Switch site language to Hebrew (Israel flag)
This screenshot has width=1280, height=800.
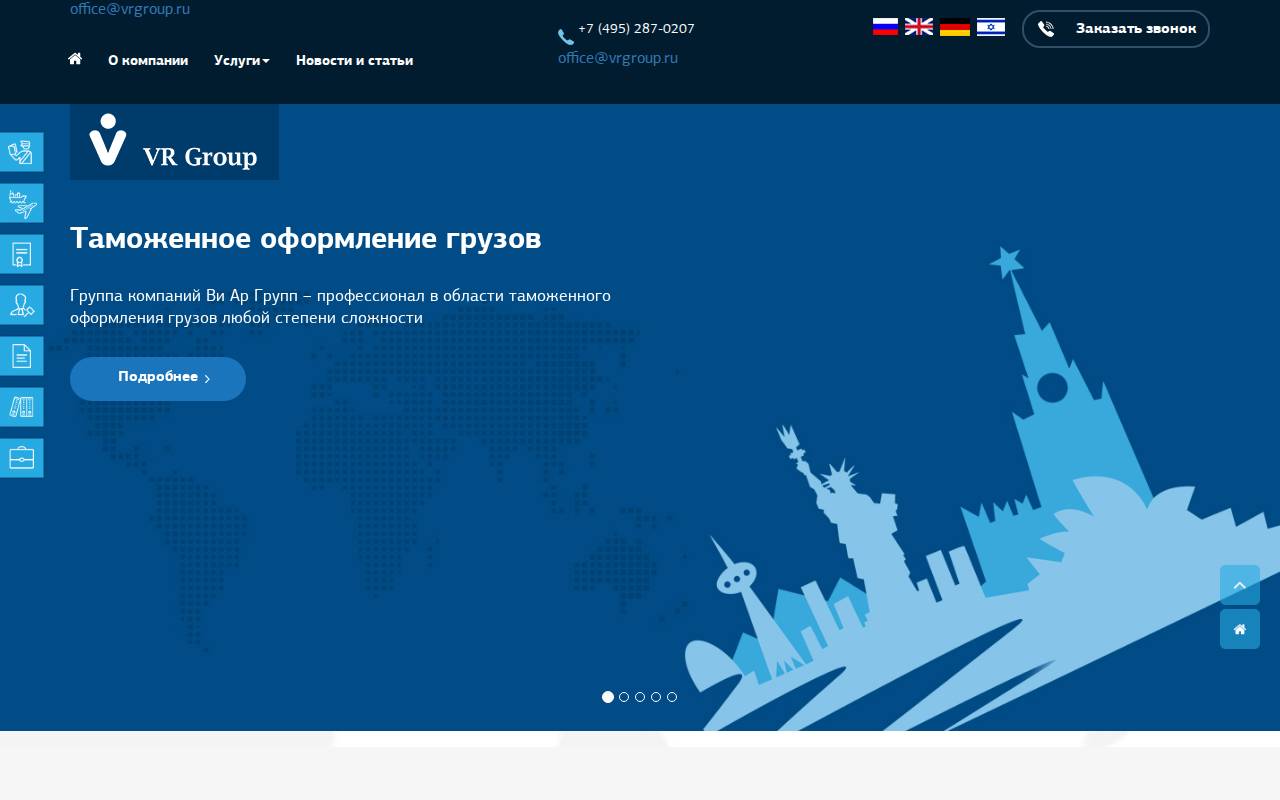[x=991, y=27]
